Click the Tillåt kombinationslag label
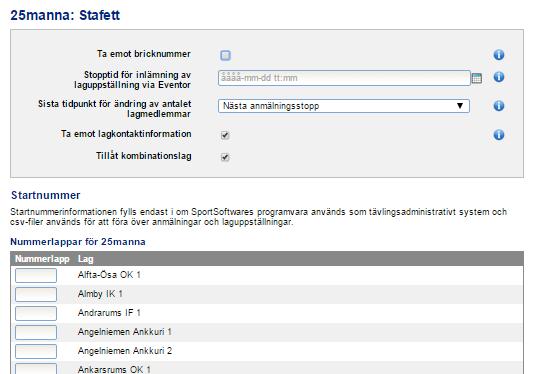 pos(144,156)
